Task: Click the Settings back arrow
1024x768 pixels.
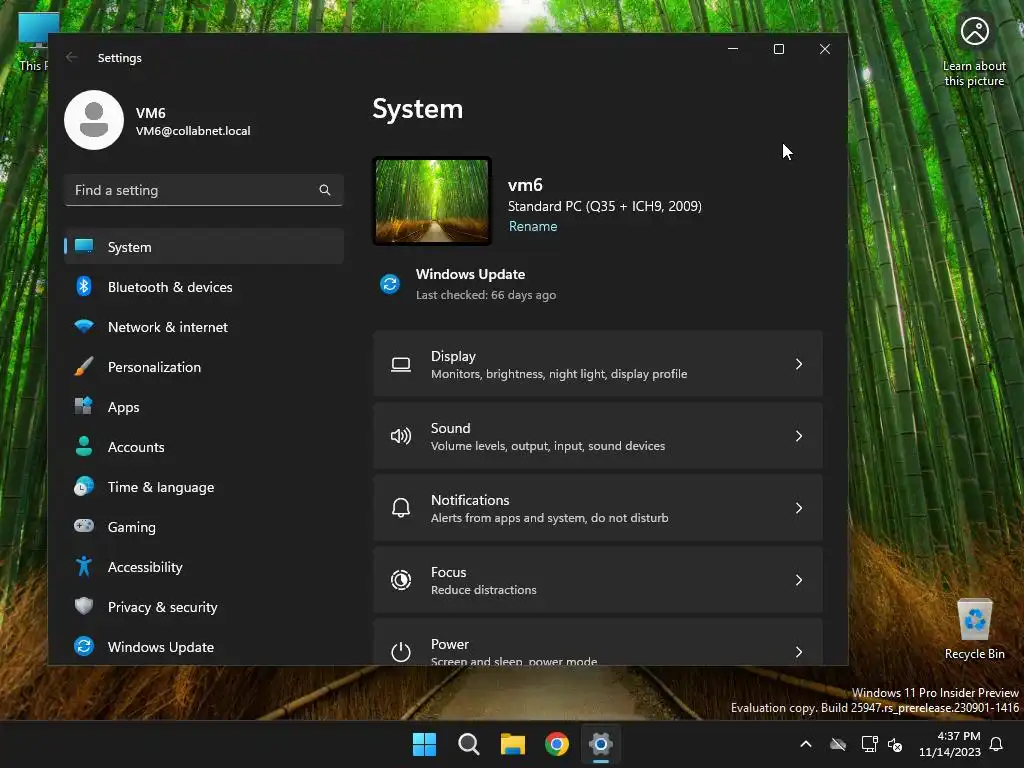Action: pos(71,57)
